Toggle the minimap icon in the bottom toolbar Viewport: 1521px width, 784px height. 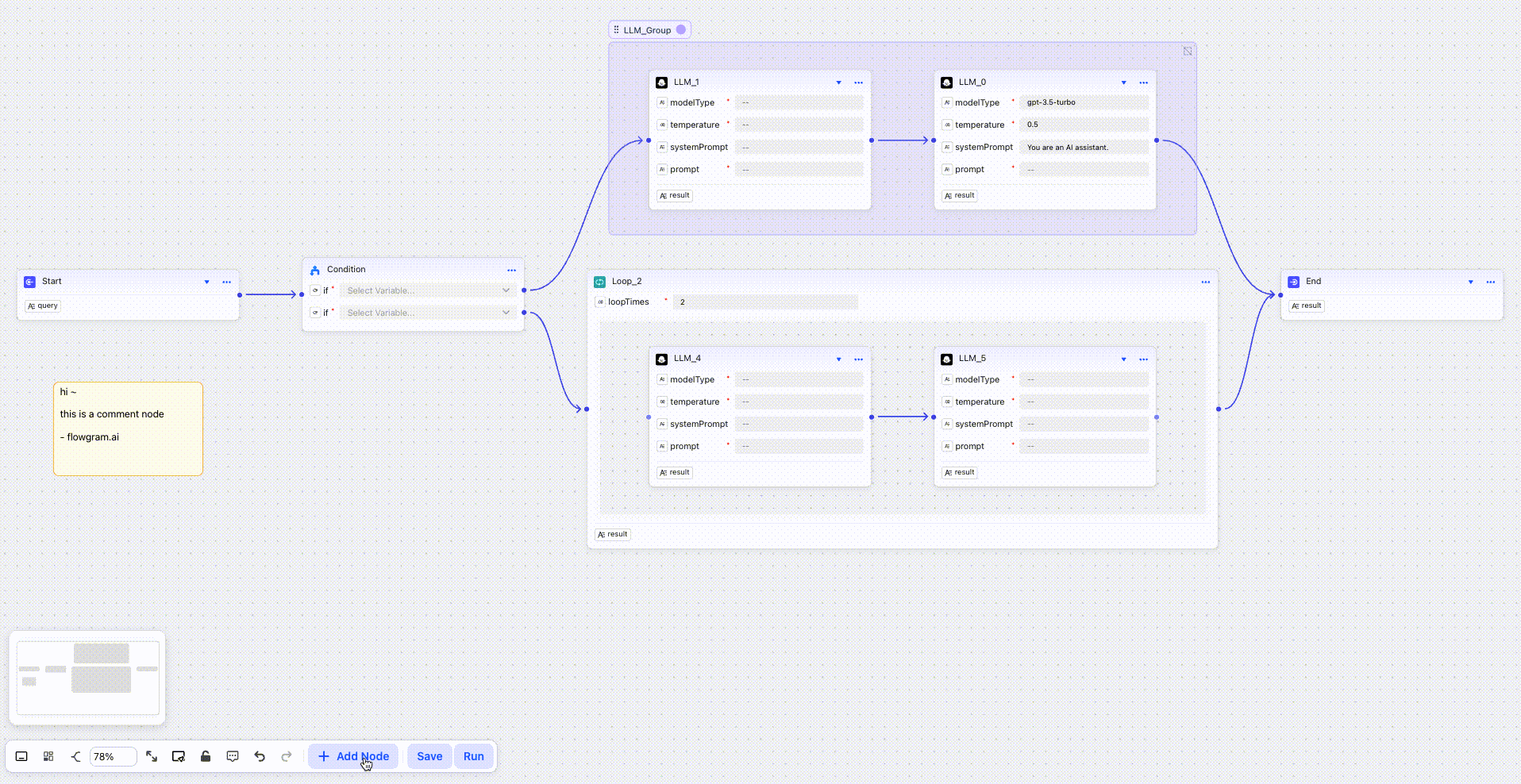pyautogui.click(x=21, y=756)
